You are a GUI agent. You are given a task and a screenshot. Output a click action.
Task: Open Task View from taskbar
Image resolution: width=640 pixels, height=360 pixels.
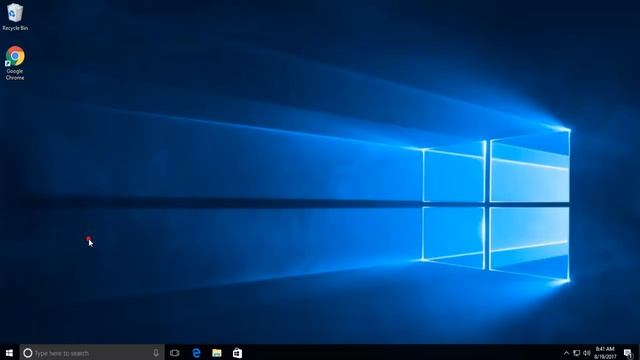175,353
